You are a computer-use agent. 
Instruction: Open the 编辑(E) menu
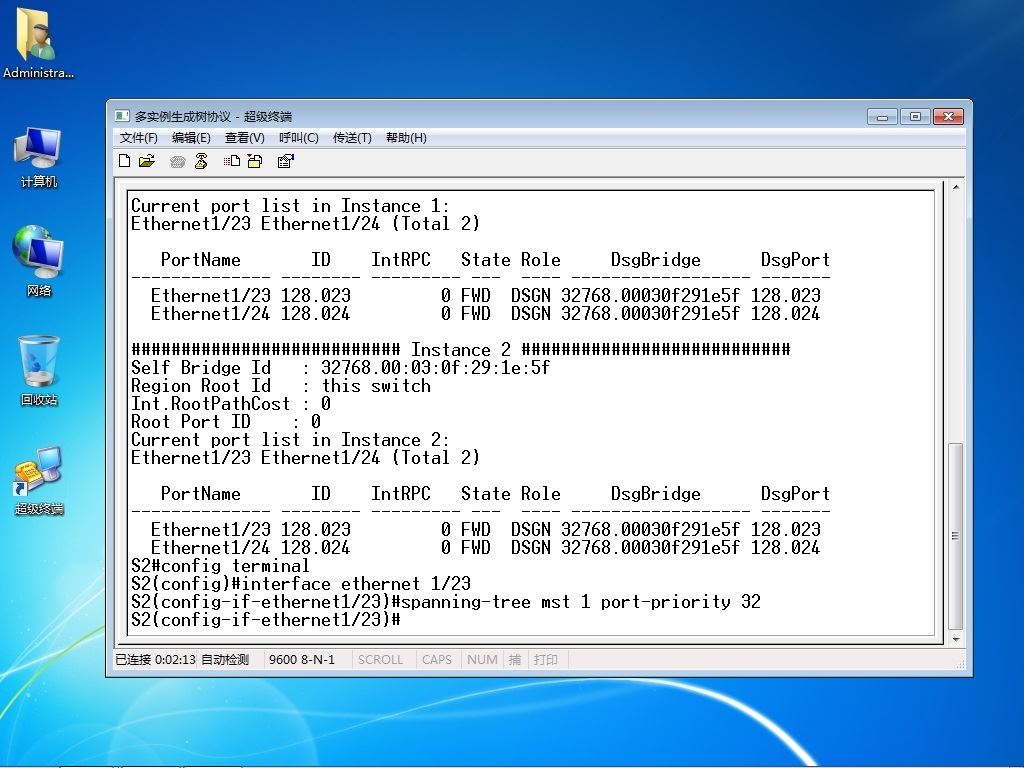pos(191,138)
